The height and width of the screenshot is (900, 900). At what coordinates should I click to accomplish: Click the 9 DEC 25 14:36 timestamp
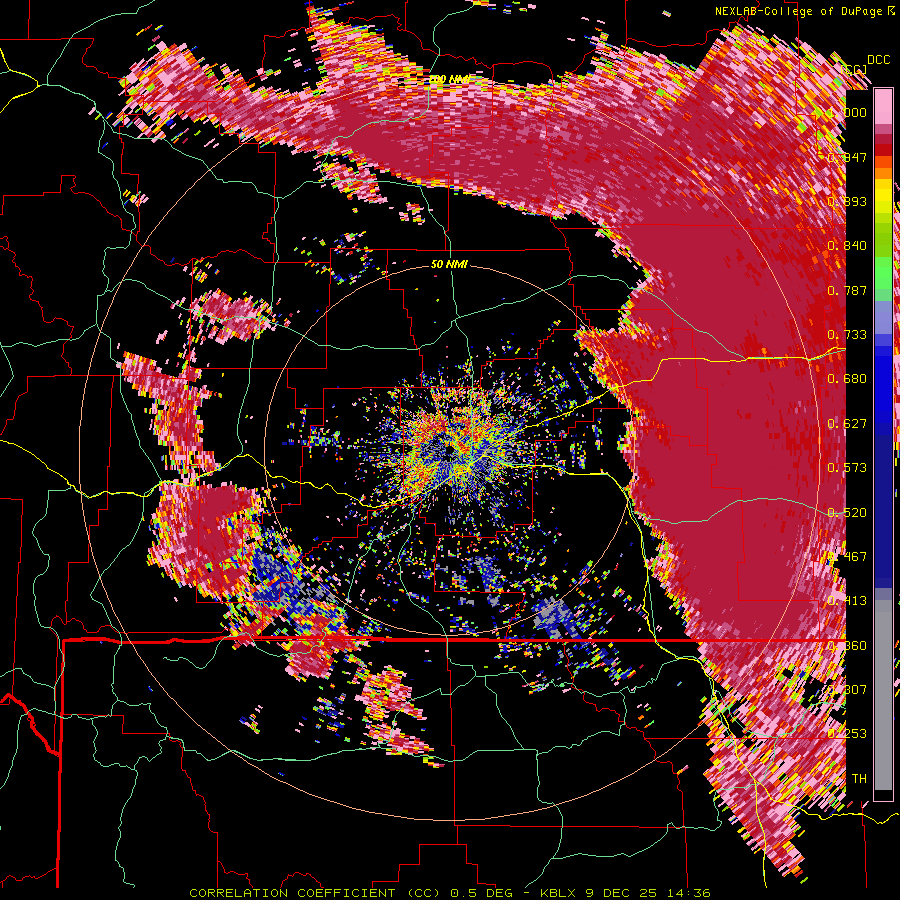[x=647, y=893]
